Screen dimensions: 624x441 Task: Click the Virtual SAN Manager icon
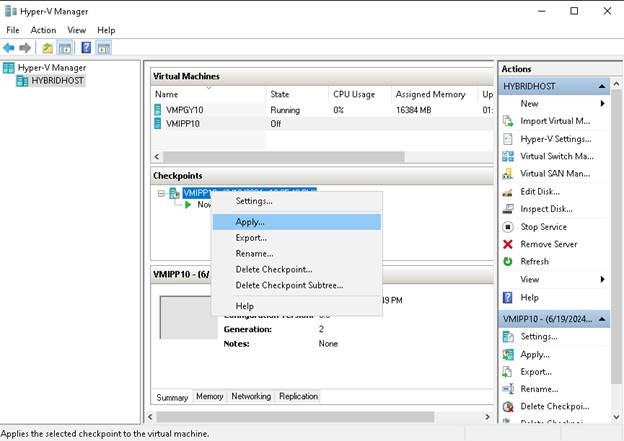[x=508, y=174]
